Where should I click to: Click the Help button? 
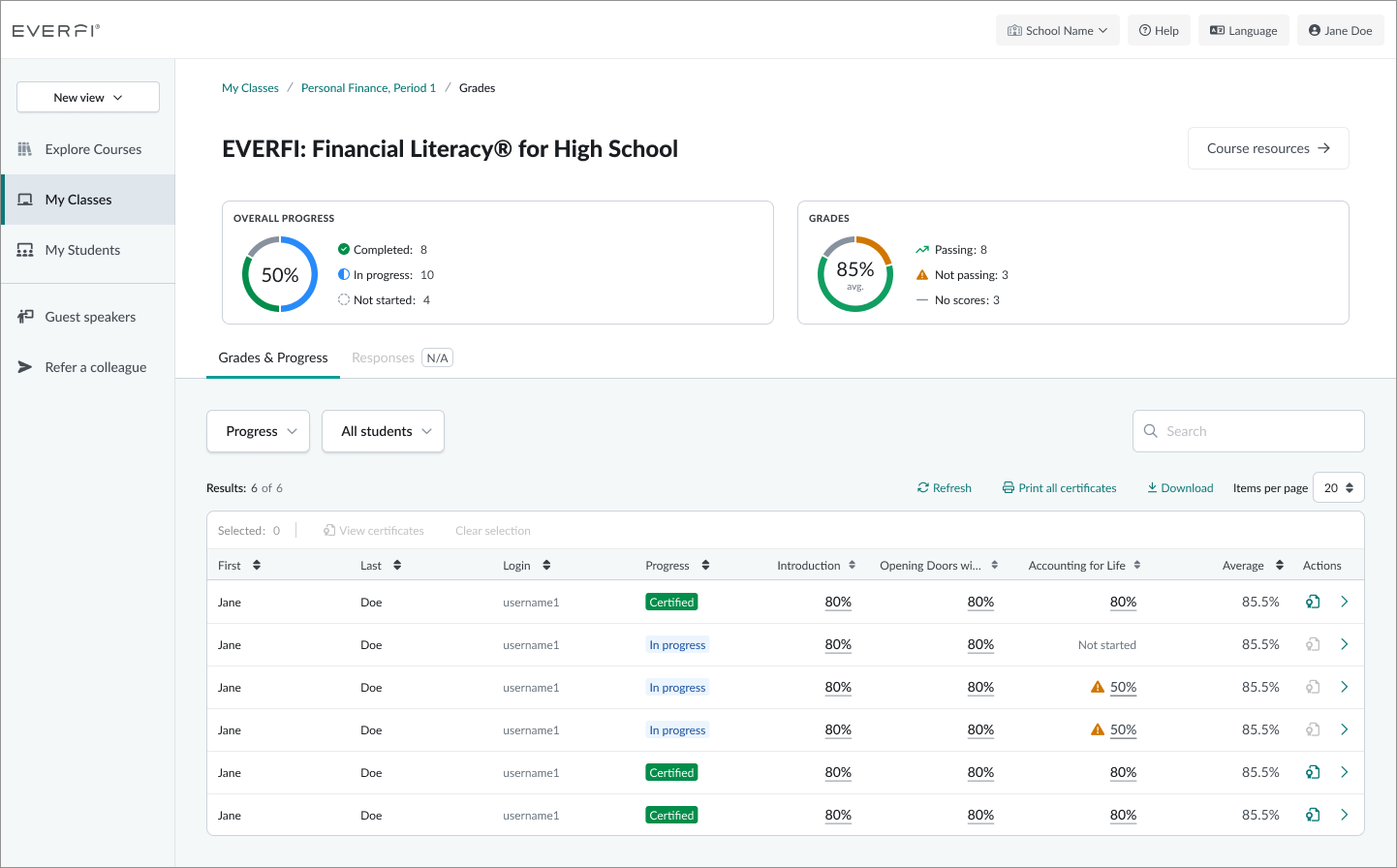(1159, 30)
